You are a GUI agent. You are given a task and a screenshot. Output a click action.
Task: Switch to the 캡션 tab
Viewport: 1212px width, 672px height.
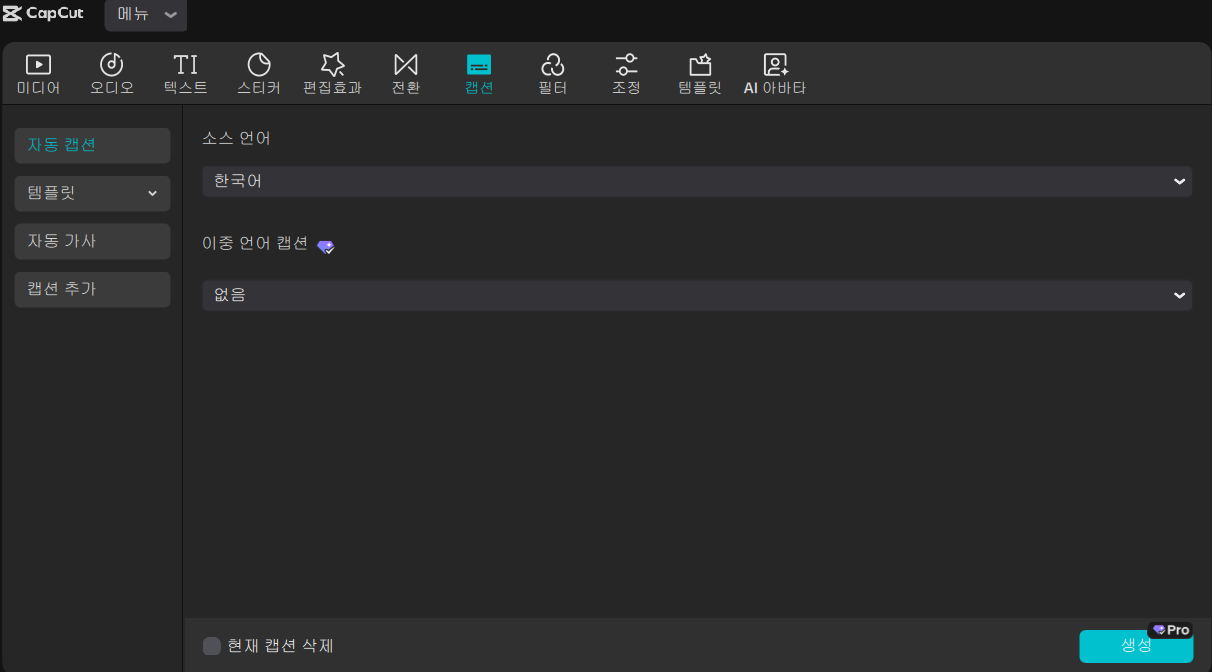[x=478, y=72]
